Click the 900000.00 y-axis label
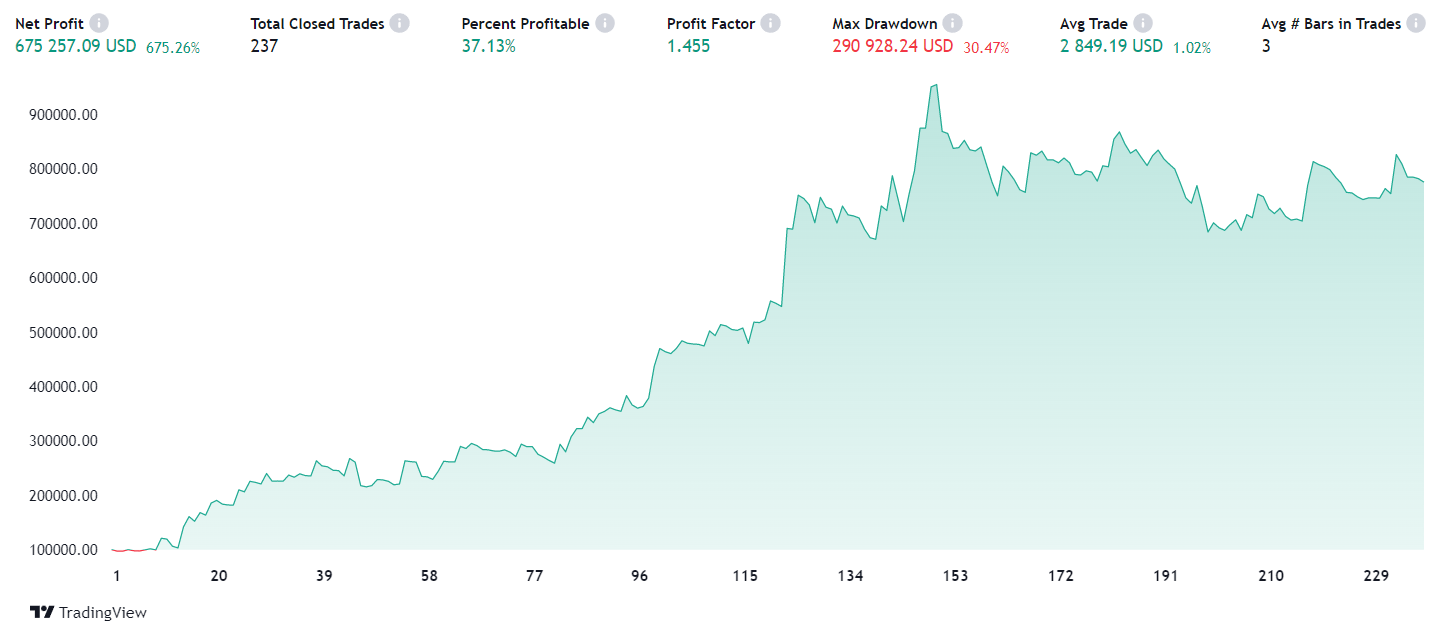Image resolution: width=1448 pixels, height=636 pixels. 62,115
